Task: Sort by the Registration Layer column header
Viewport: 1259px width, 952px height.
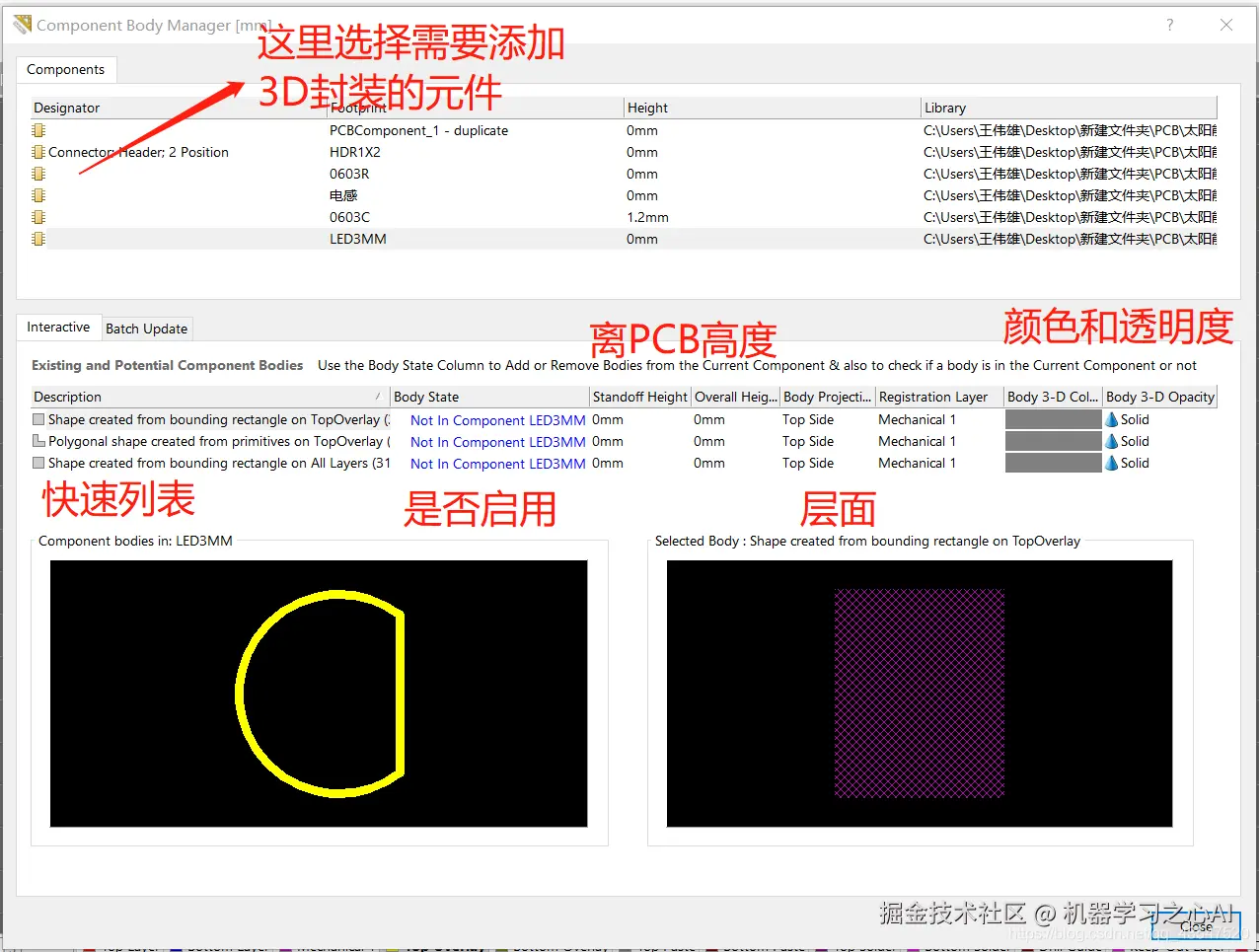Action: click(939, 397)
